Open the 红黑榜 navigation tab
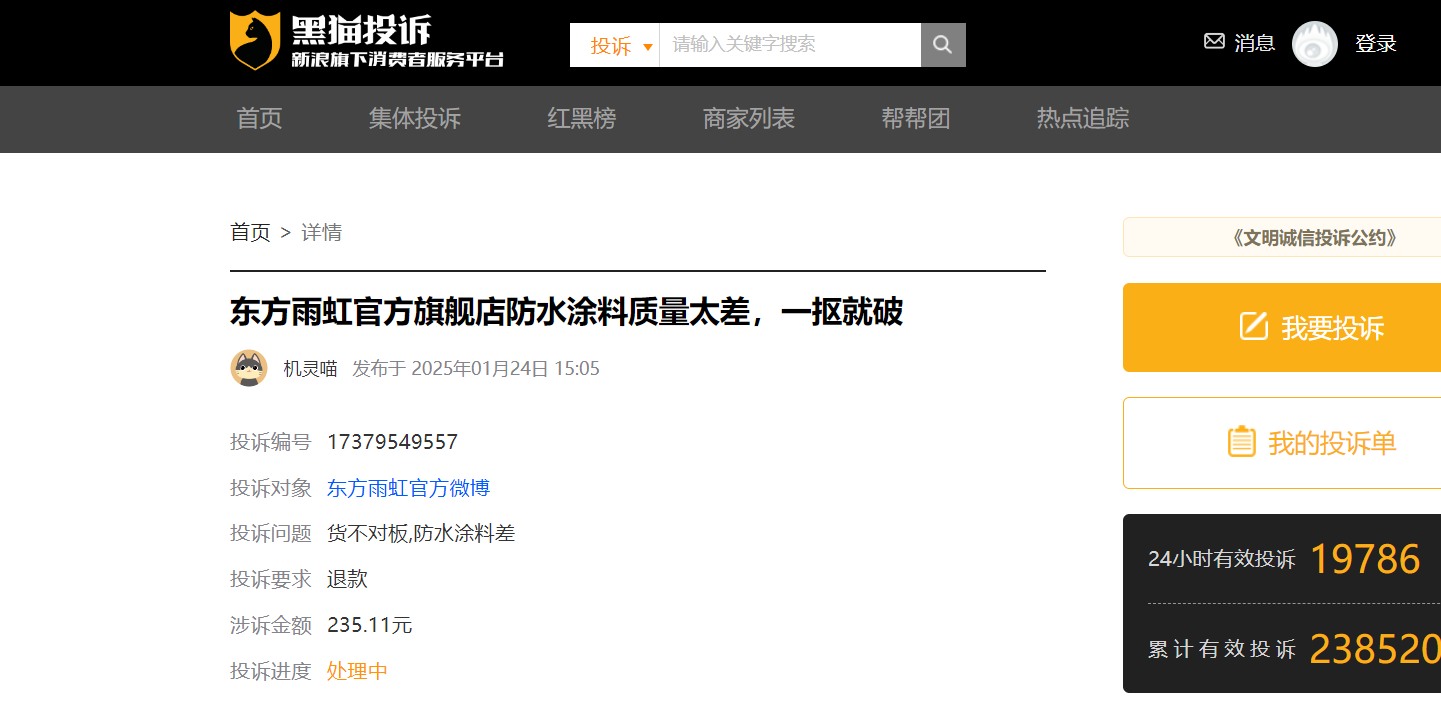The image size is (1441, 714). click(x=581, y=119)
